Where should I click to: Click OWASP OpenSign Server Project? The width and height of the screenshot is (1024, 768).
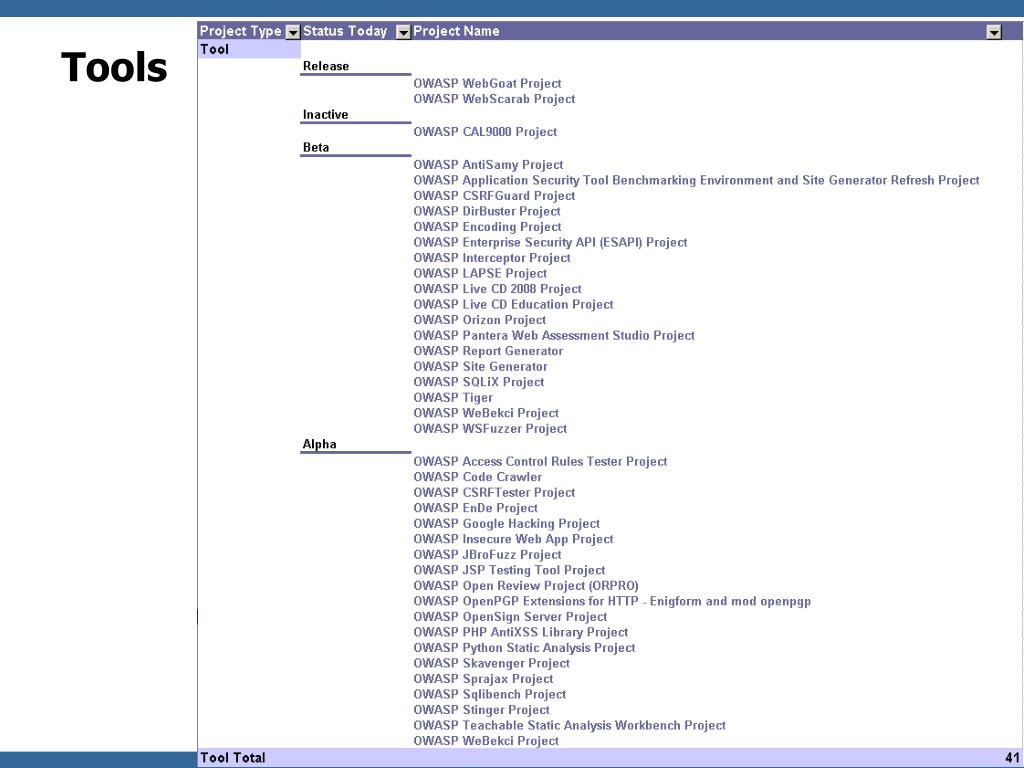click(x=510, y=617)
